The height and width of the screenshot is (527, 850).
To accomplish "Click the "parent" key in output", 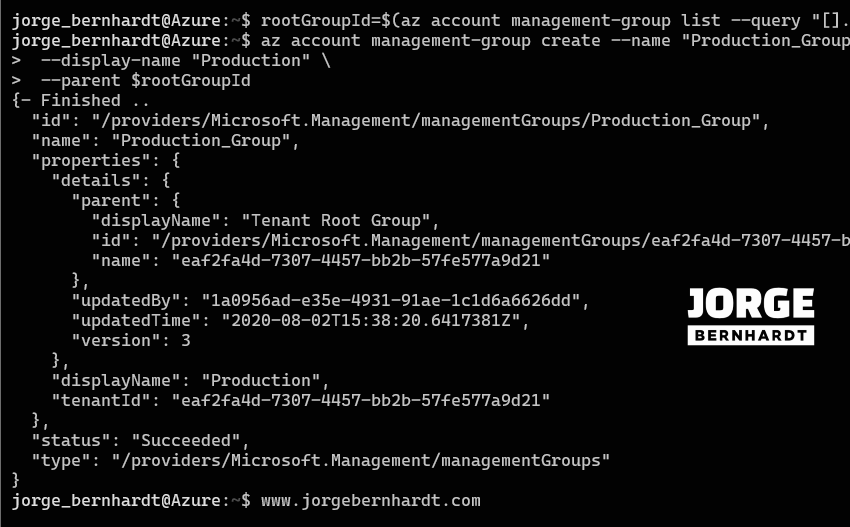I will (x=110, y=200).
